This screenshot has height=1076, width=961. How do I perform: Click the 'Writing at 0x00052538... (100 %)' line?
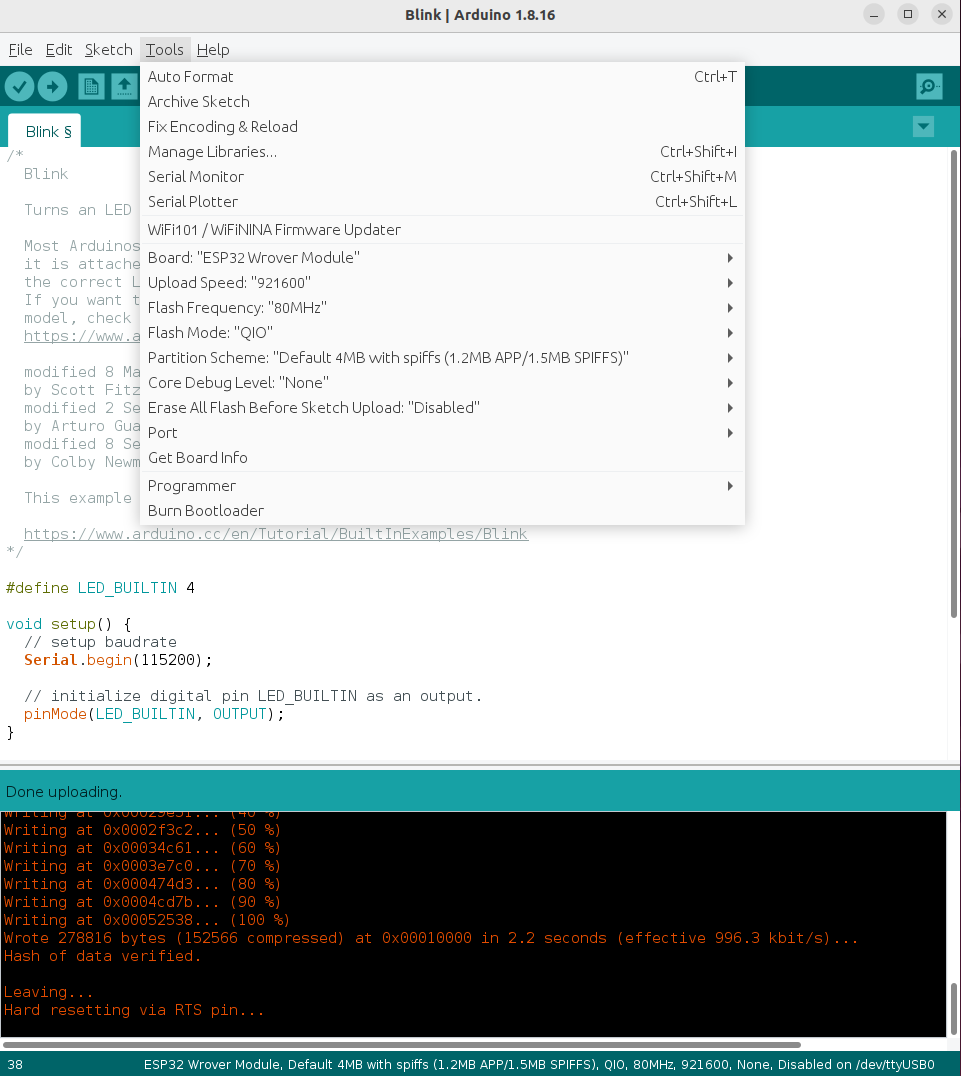(147, 920)
